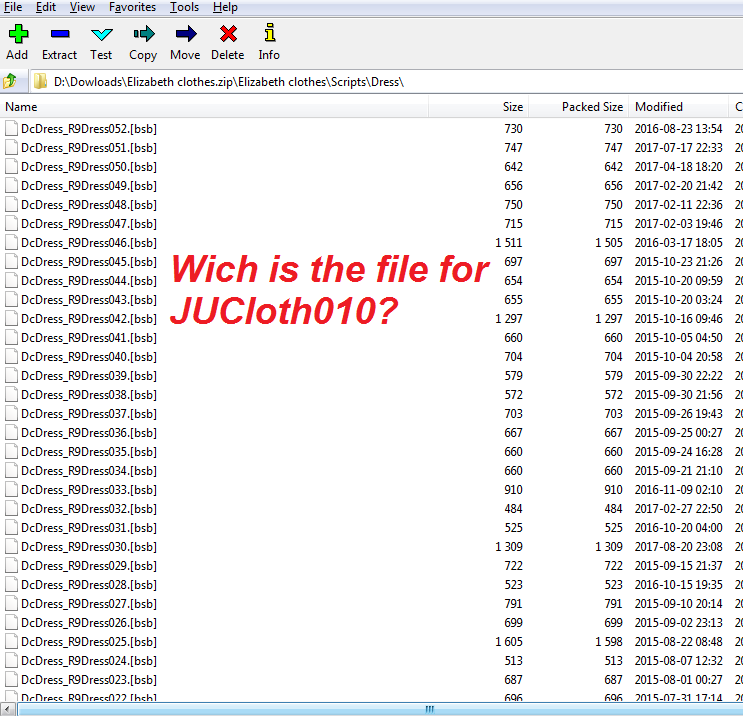Sort files by Name column
Image resolution: width=743 pixels, height=716 pixels.
(x=21, y=107)
